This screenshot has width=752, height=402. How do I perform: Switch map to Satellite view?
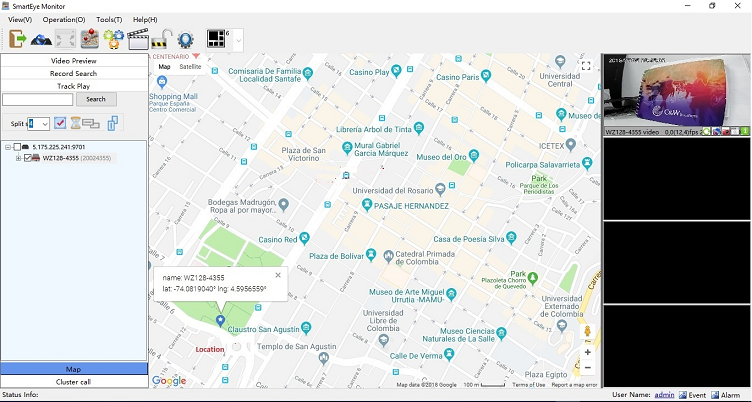(190, 67)
